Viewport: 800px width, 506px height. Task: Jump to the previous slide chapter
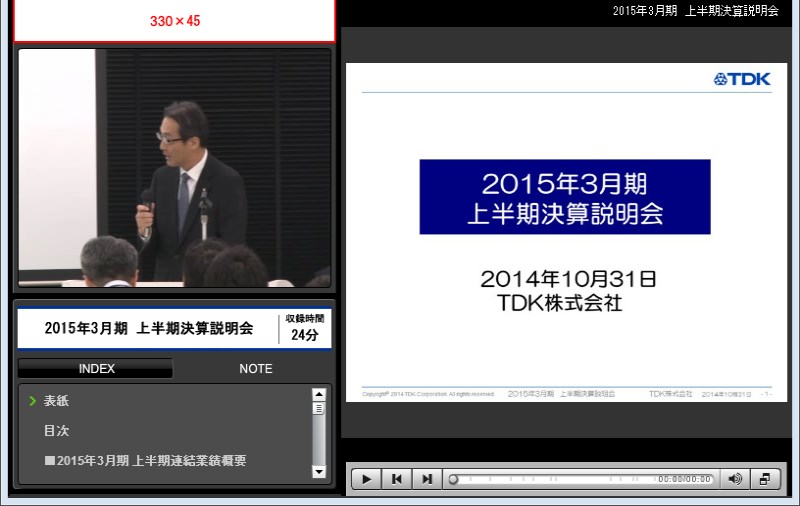[x=396, y=479]
